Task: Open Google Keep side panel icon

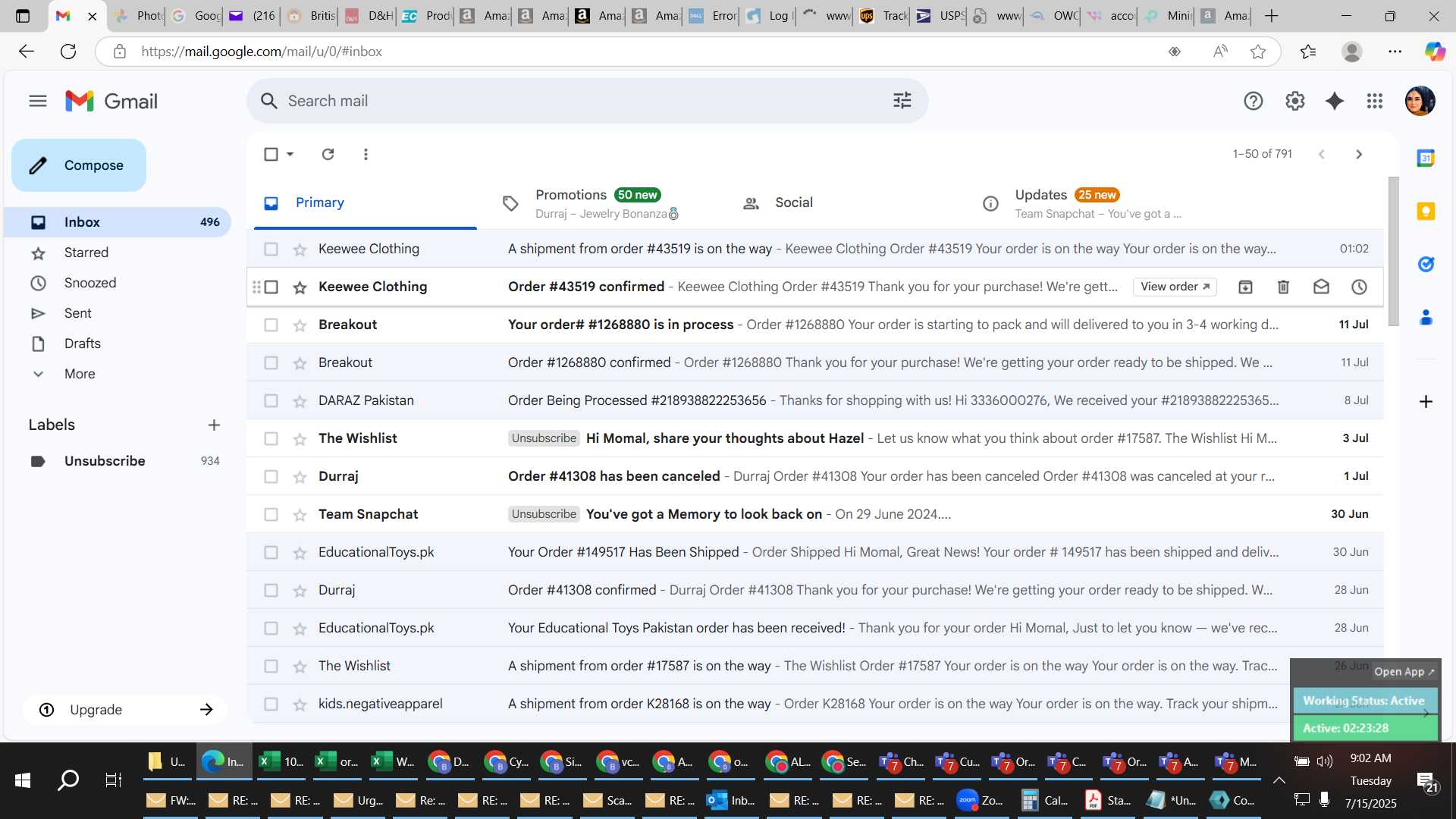Action: click(x=1426, y=212)
